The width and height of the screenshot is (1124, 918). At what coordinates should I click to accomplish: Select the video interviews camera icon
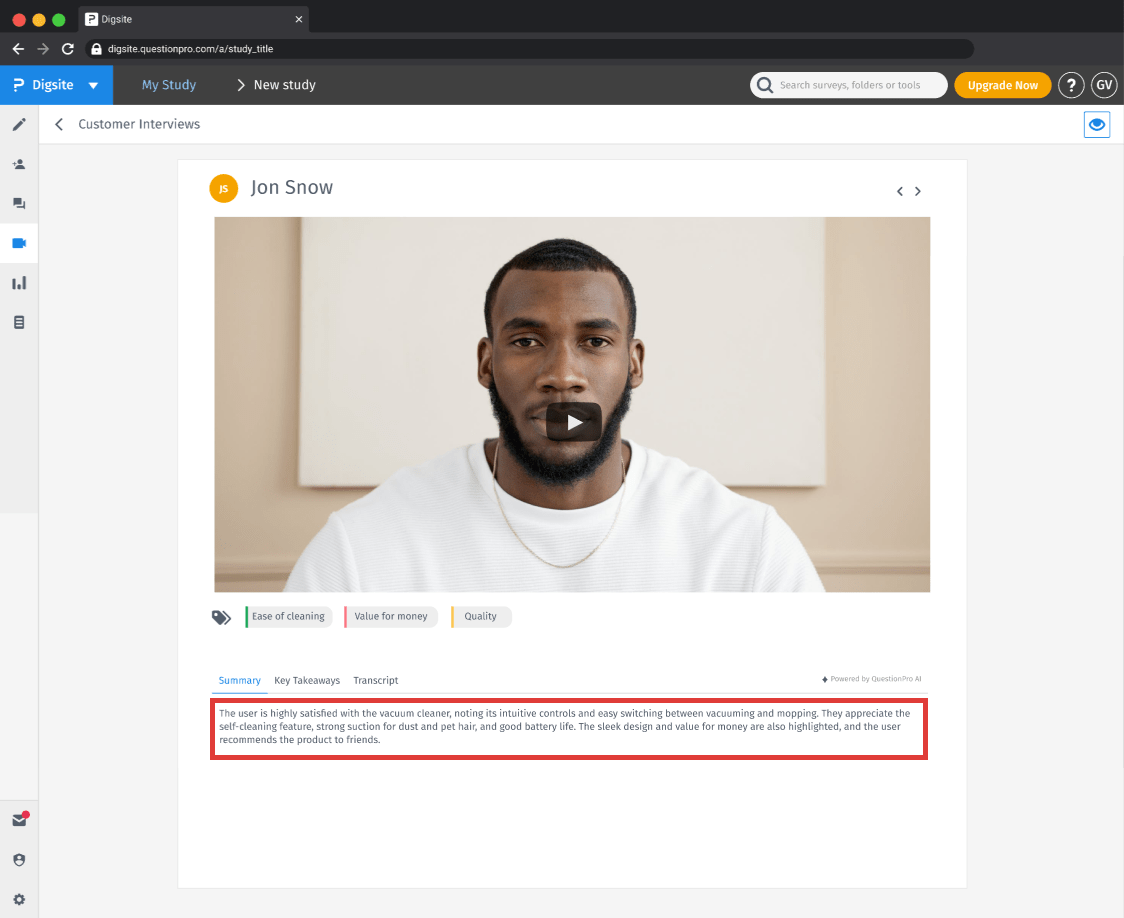[x=19, y=242]
